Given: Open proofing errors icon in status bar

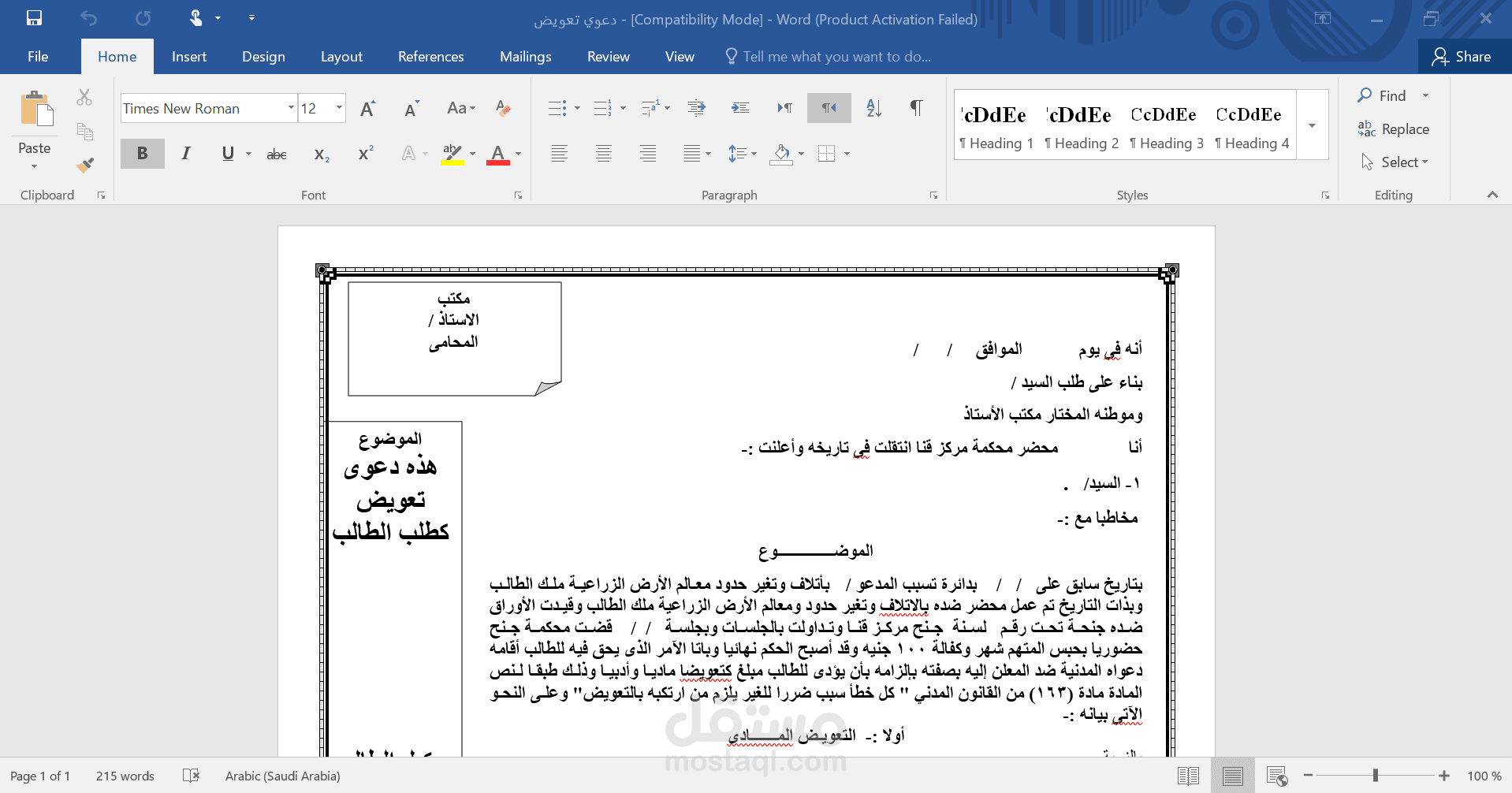Looking at the screenshot, I should pyautogui.click(x=191, y=776).
